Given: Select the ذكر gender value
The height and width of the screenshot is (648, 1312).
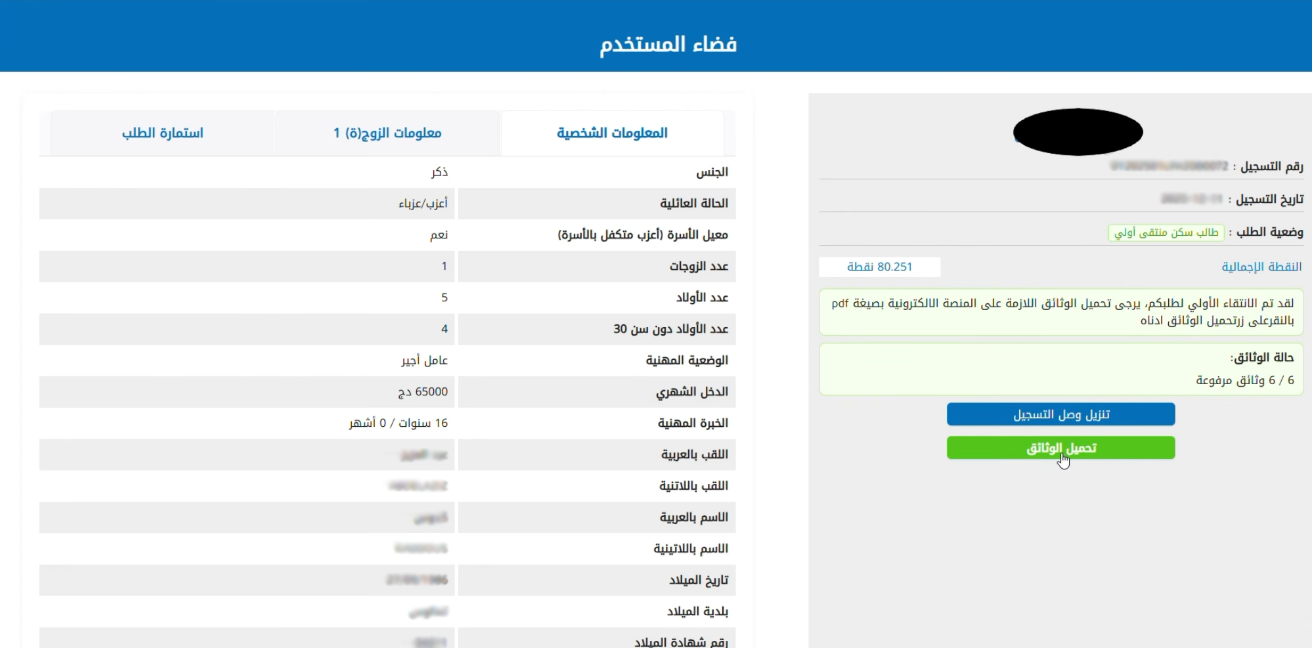Looking at the screenshot, I should pos(439,172).
